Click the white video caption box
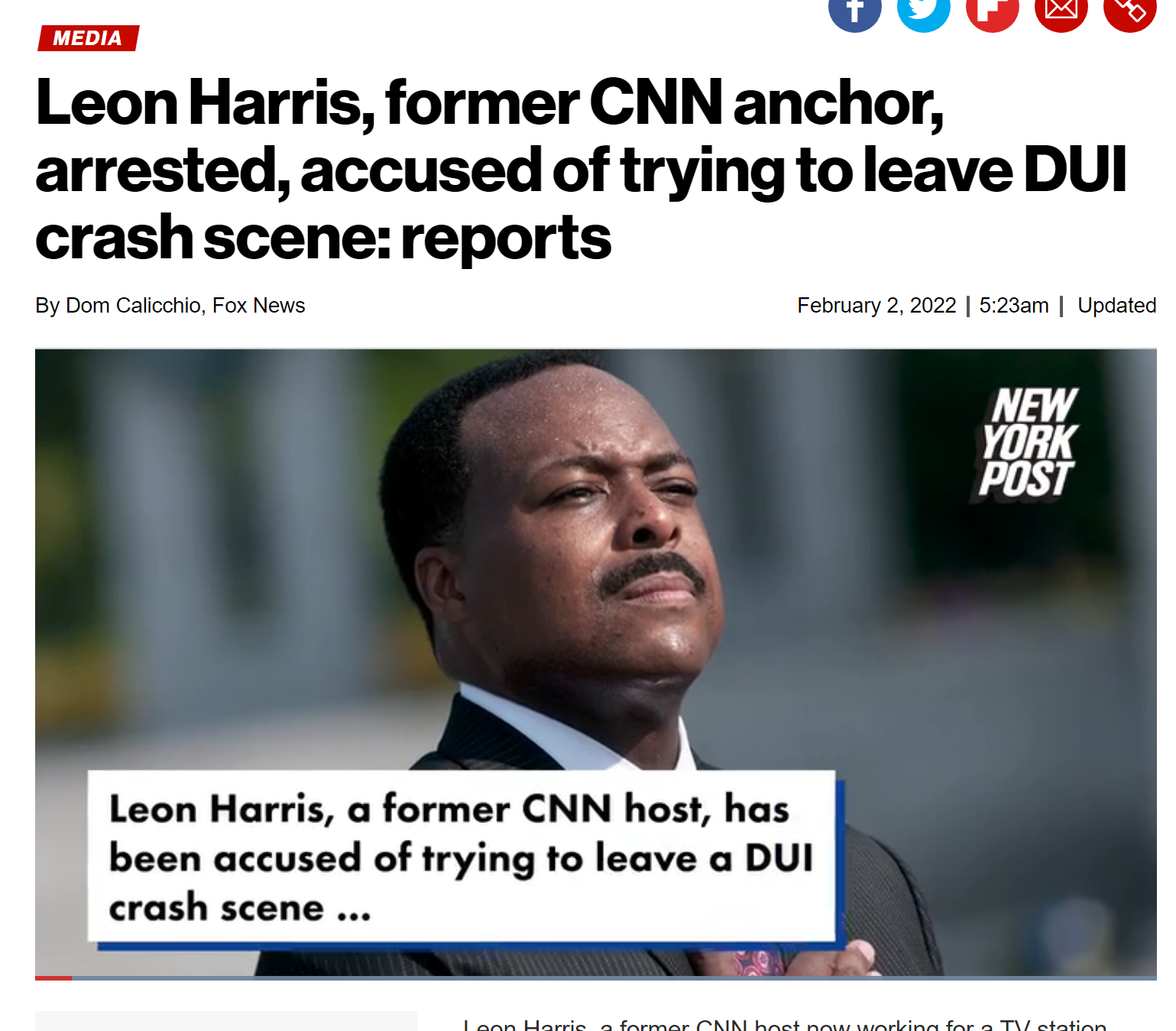 461,856
